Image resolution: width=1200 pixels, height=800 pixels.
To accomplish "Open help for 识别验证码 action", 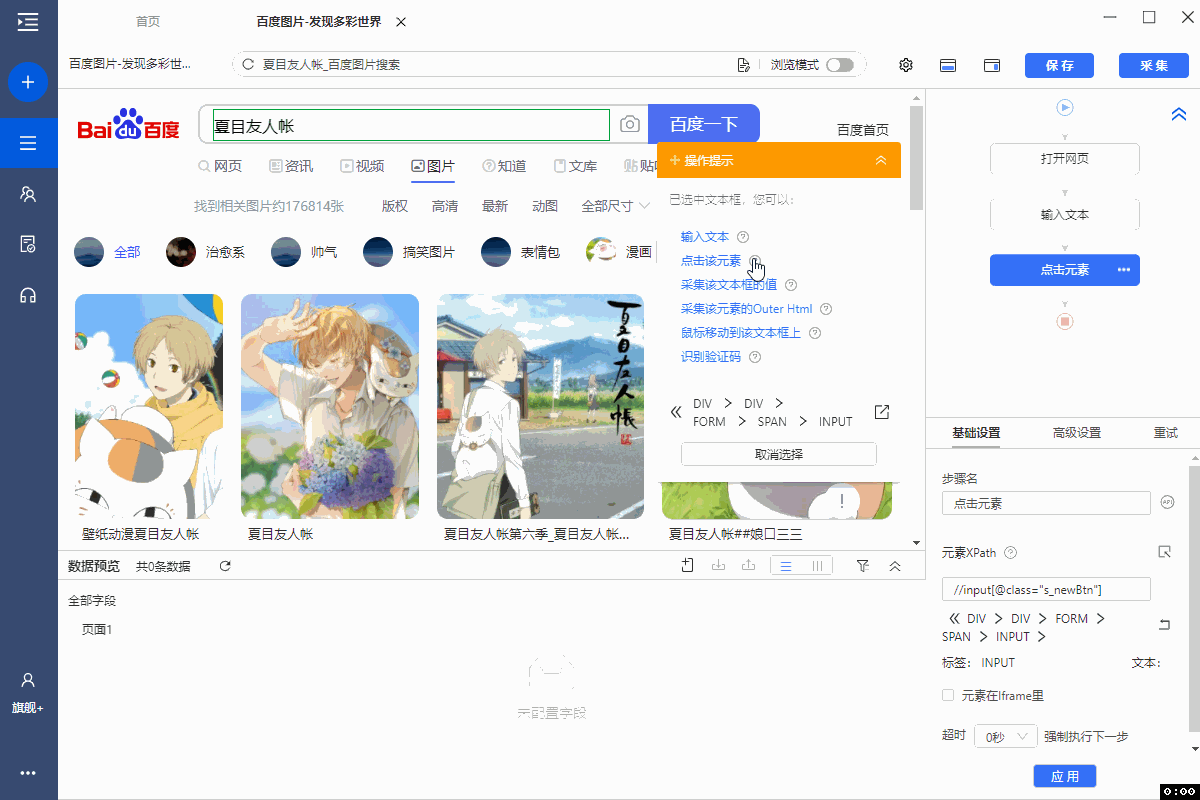I will click(755, 357).
